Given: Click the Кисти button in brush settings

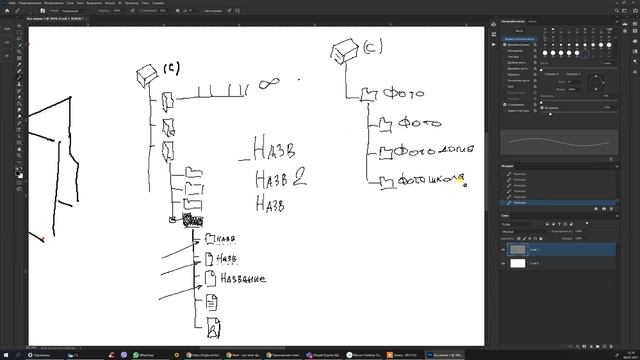Looking at the screenshot, I should coord(519,31).
